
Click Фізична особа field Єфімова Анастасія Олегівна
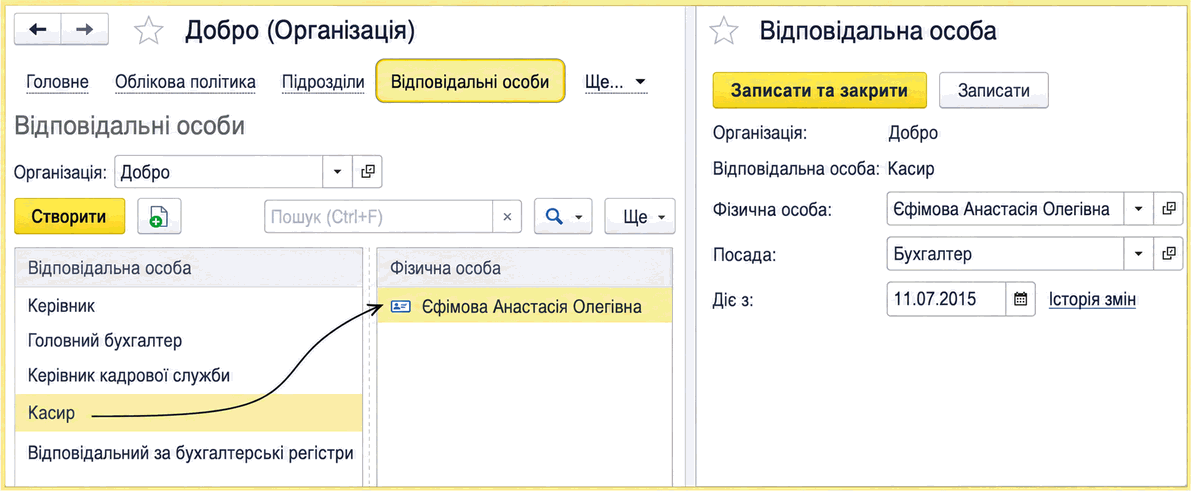(x=1005, y=208)
